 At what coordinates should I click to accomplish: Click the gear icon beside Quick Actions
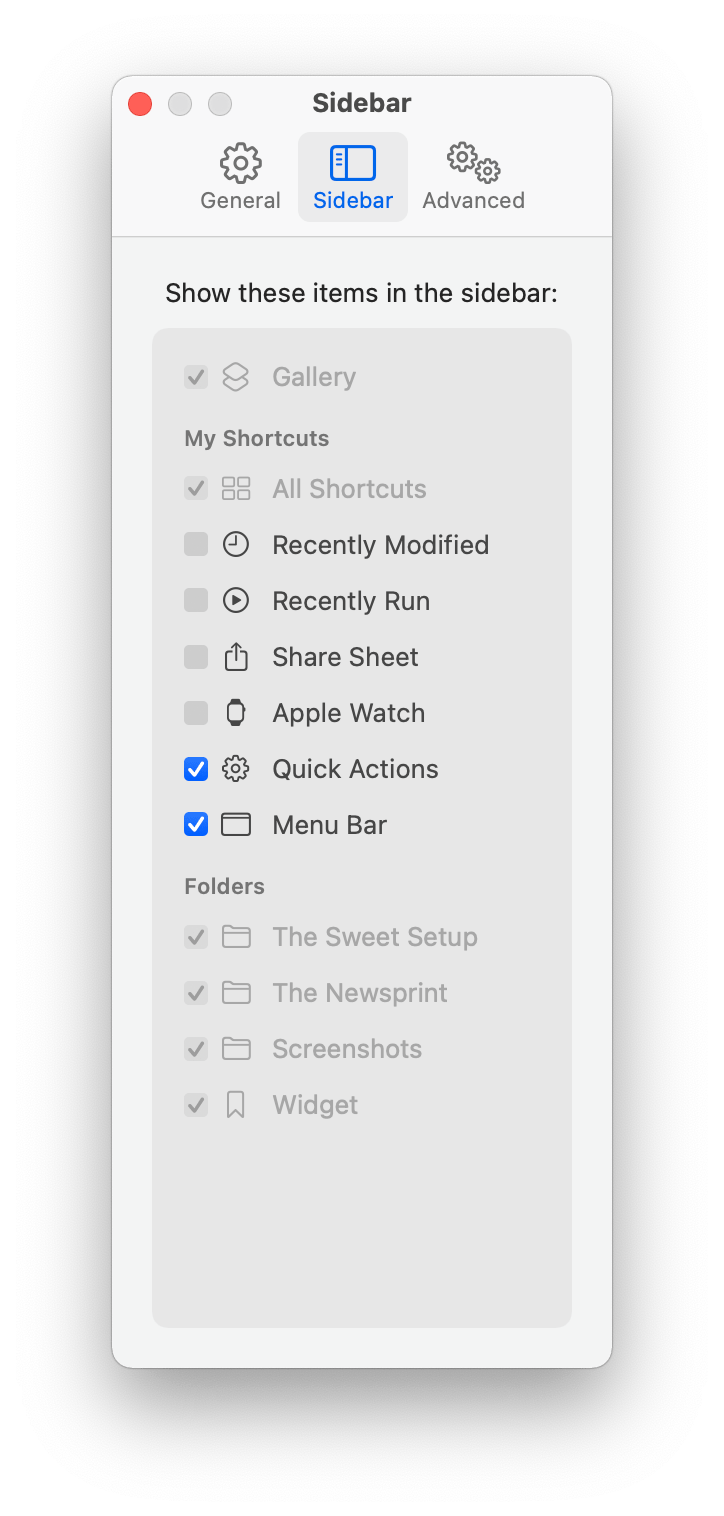236,769
